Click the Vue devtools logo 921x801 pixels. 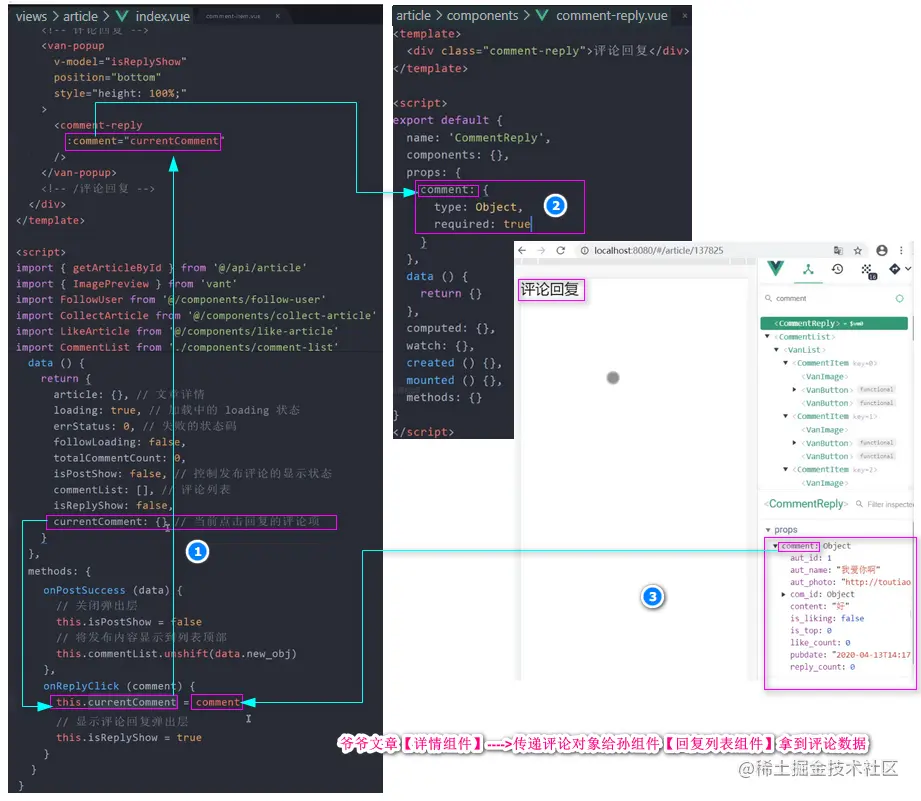coord(775,269)
